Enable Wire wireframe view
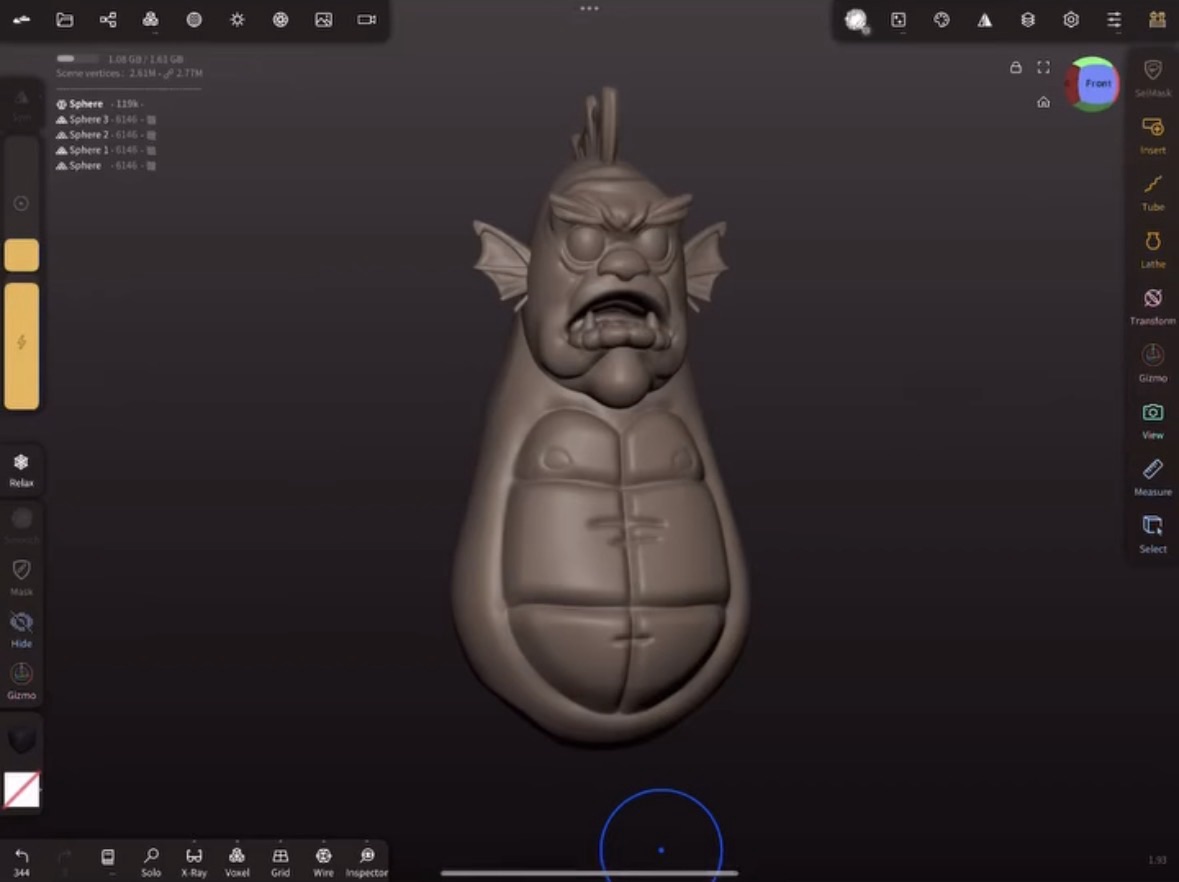 click(323, 861)
